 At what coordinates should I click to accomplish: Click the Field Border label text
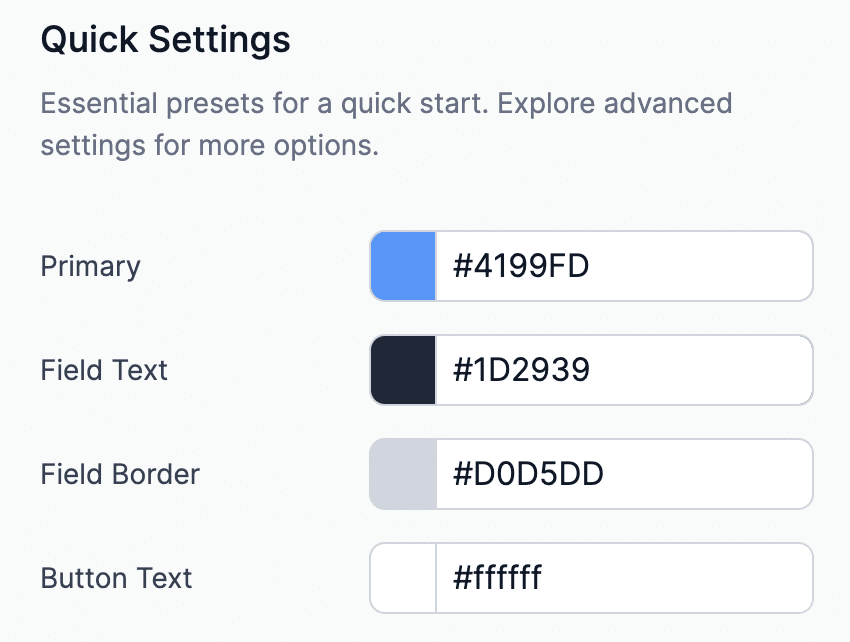117,474
